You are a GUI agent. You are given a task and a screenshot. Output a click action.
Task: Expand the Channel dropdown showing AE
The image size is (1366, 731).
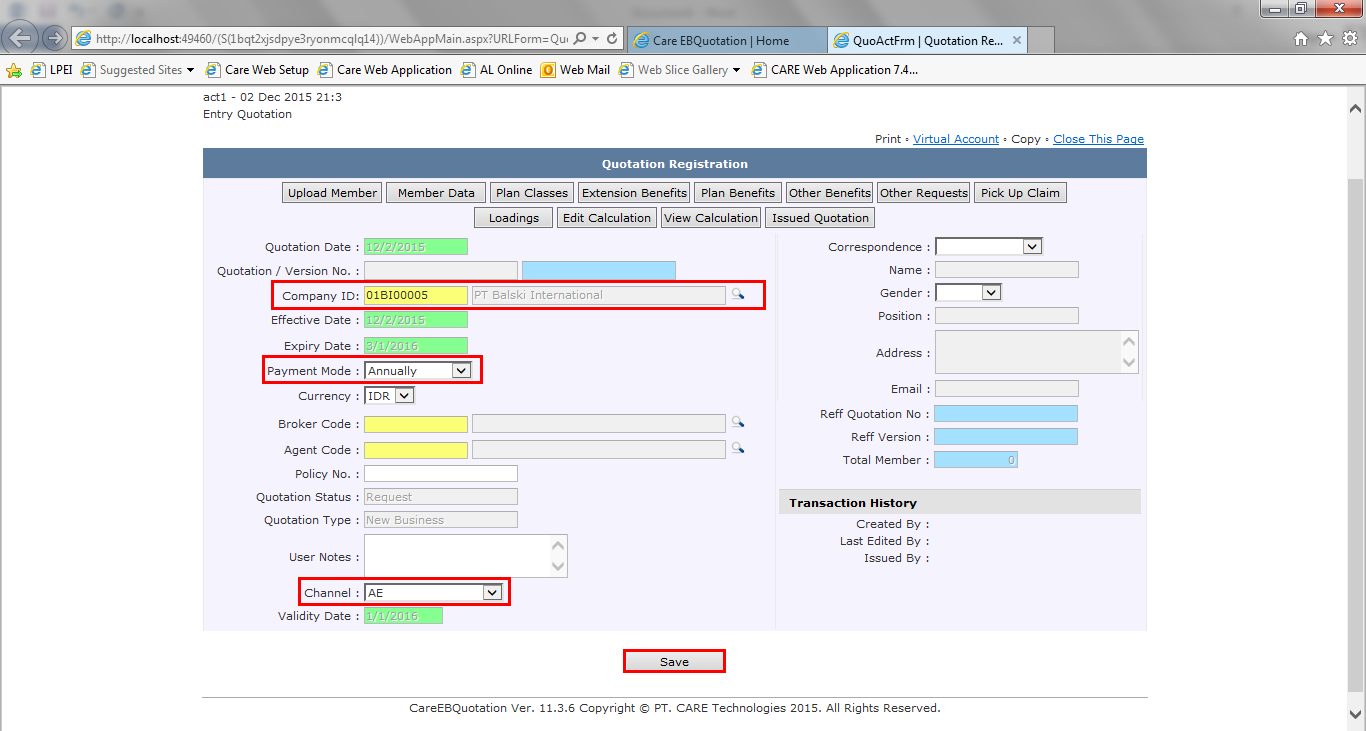491,593
